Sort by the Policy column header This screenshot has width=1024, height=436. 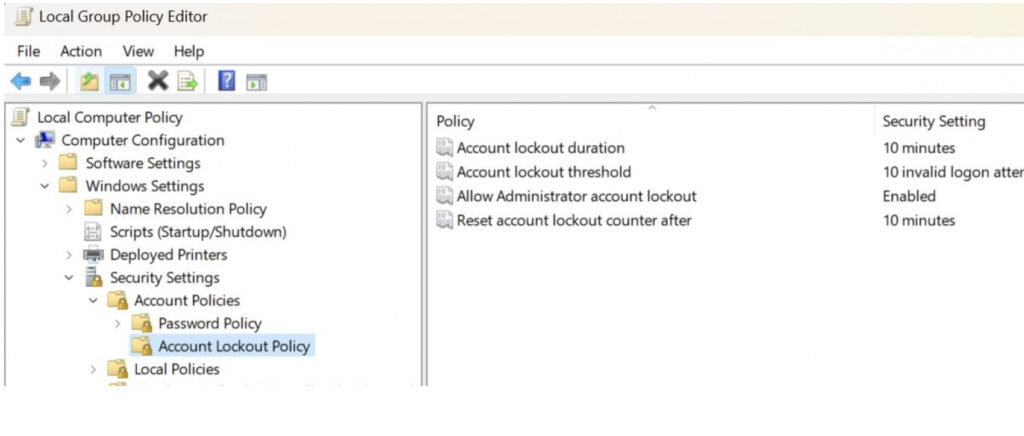coord(456,121)
